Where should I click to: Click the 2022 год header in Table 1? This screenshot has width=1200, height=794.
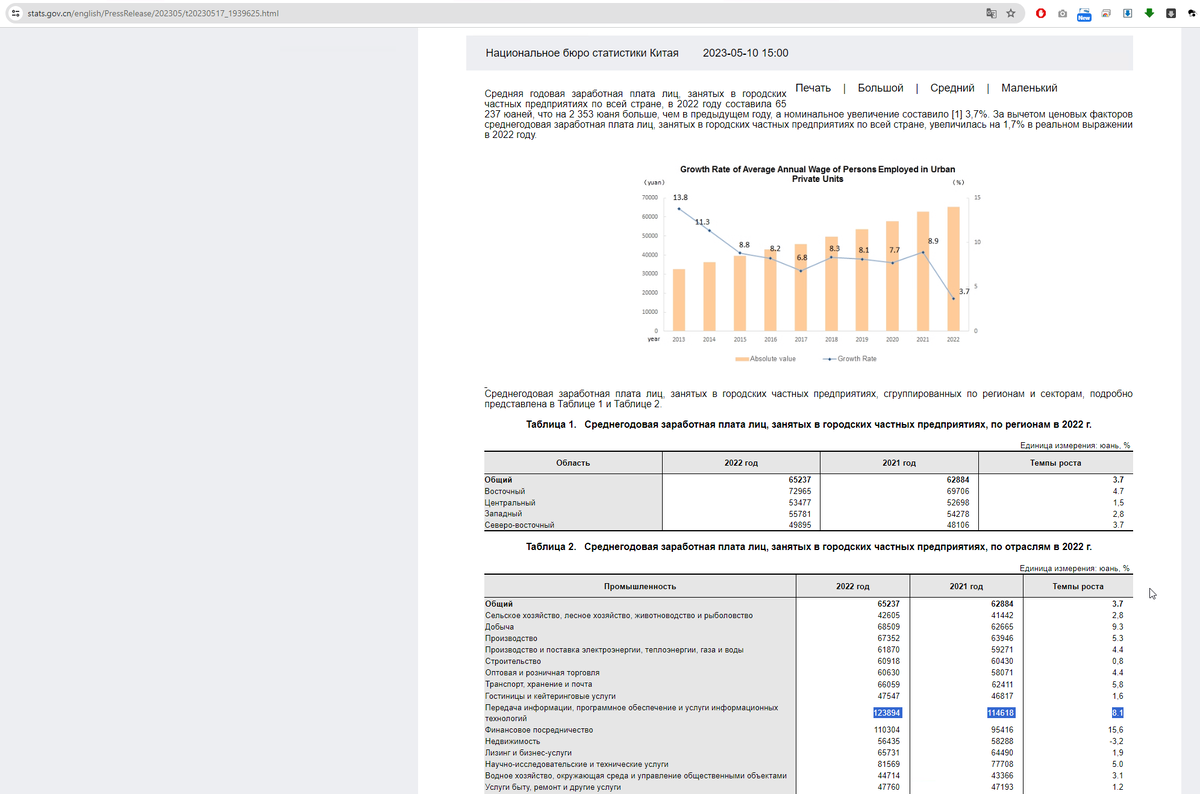pyautogui.click(x=741, y=463)
